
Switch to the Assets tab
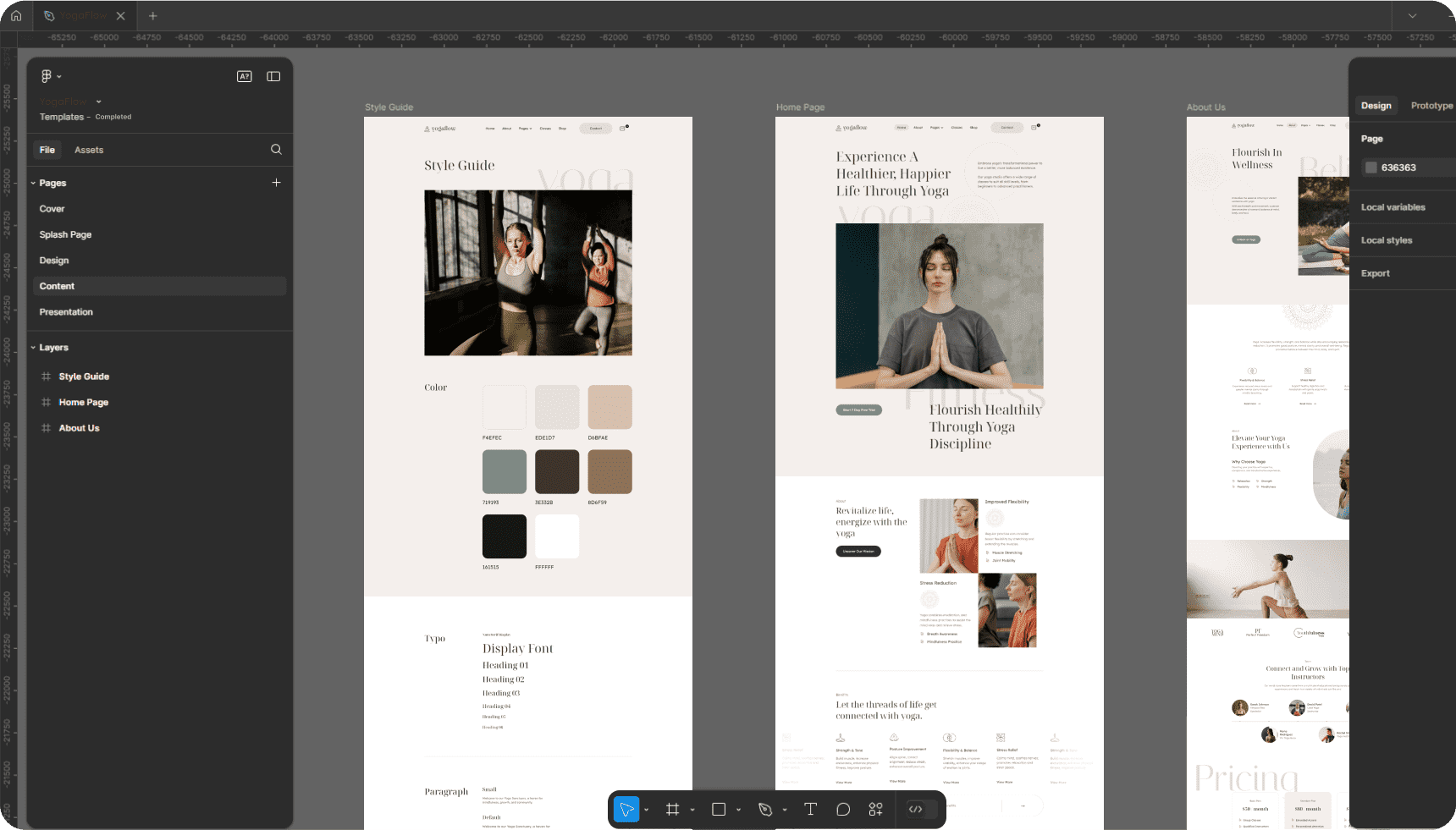coord(89,149)
